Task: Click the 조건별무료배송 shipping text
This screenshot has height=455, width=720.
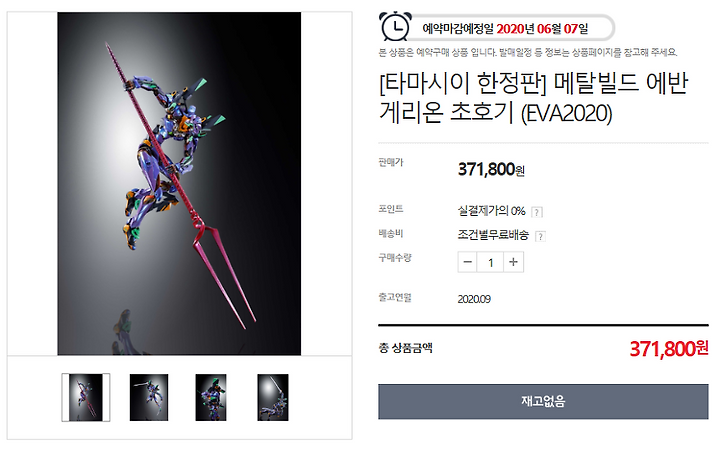Action: (493, 235)
